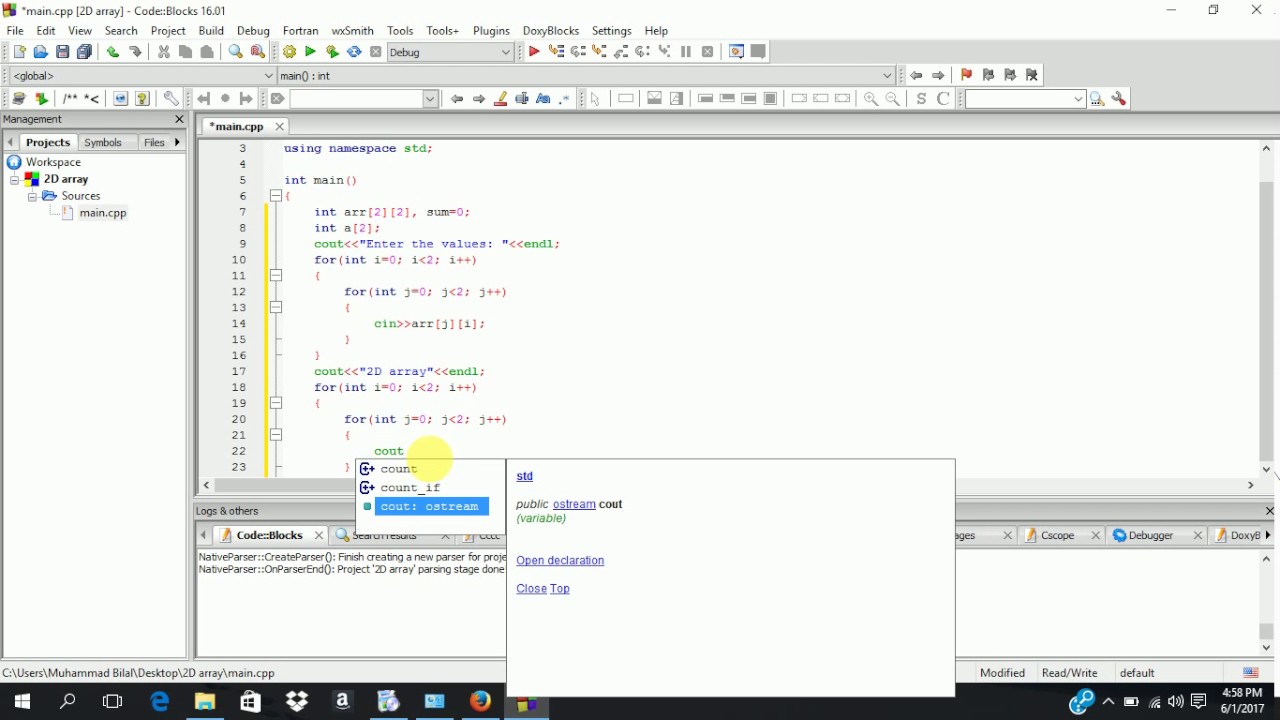The image size is (1280, 720).
Task: Open the Debugger log tab
Action: [1150, 535]
